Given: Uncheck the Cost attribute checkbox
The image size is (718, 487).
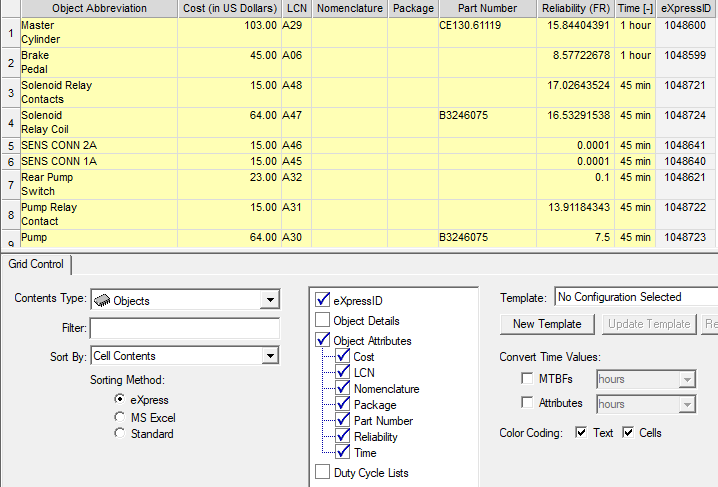Looking at the screenshot, I should [343, 356].
